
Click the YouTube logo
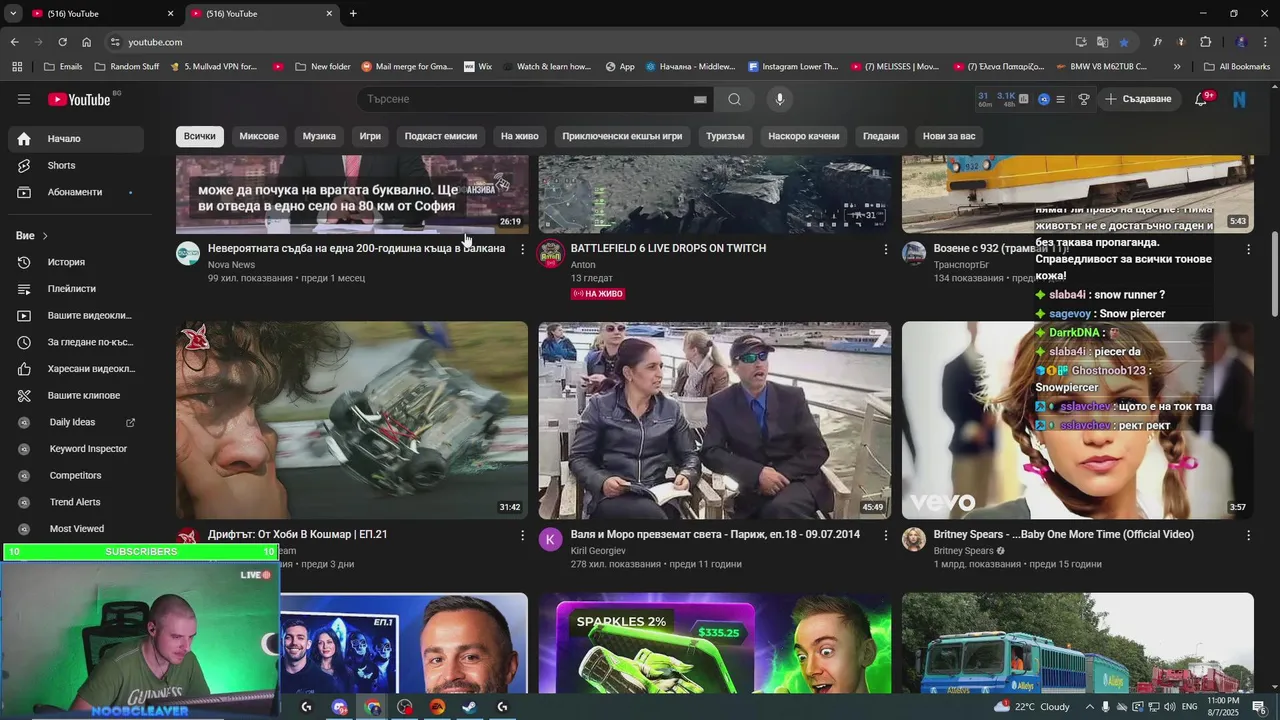click(x=79, y=99)
